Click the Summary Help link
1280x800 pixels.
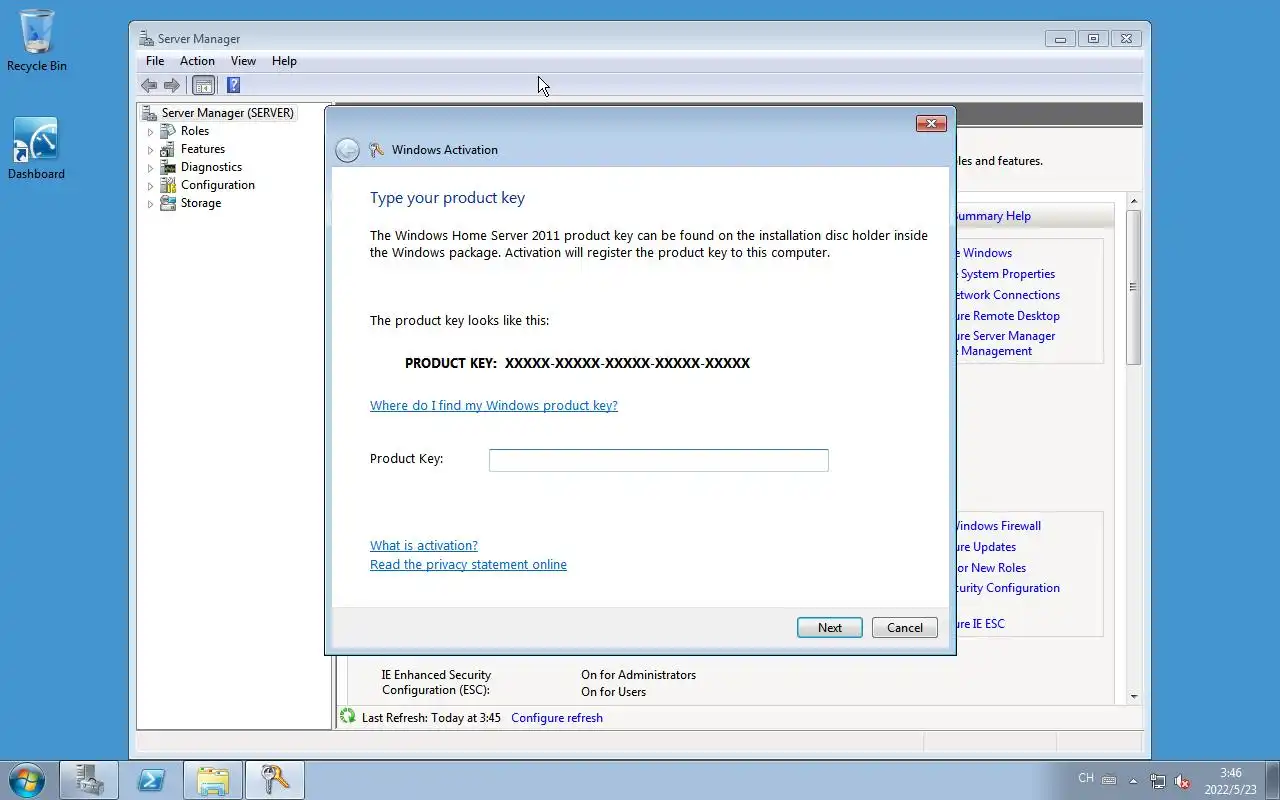[993, 216]
